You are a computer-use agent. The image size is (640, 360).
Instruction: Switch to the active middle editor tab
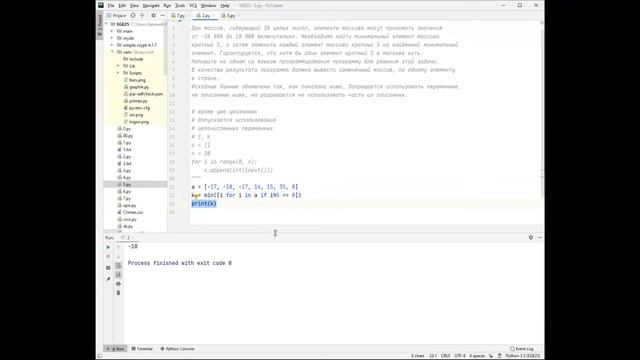coord(205,16)
